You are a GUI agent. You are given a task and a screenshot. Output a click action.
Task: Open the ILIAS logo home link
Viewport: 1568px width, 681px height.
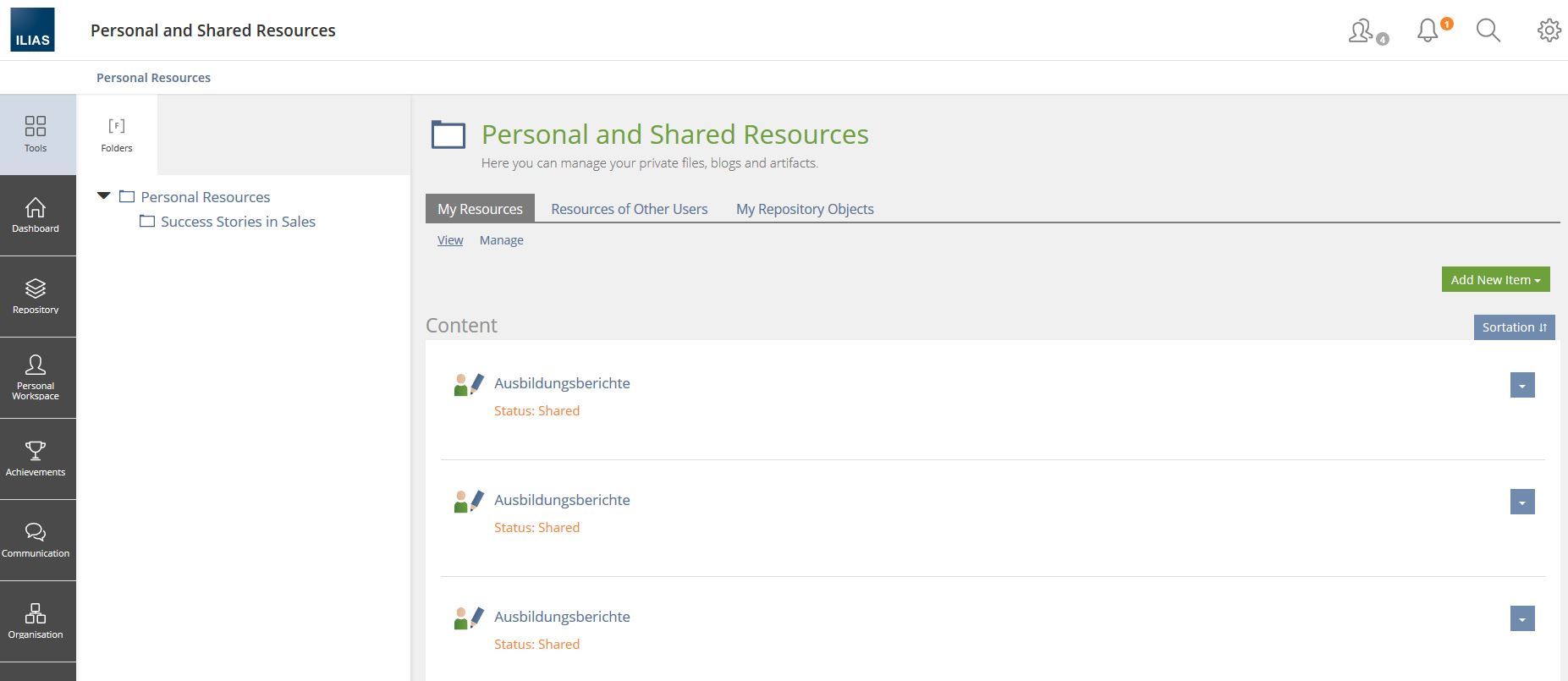click(32, 30)
